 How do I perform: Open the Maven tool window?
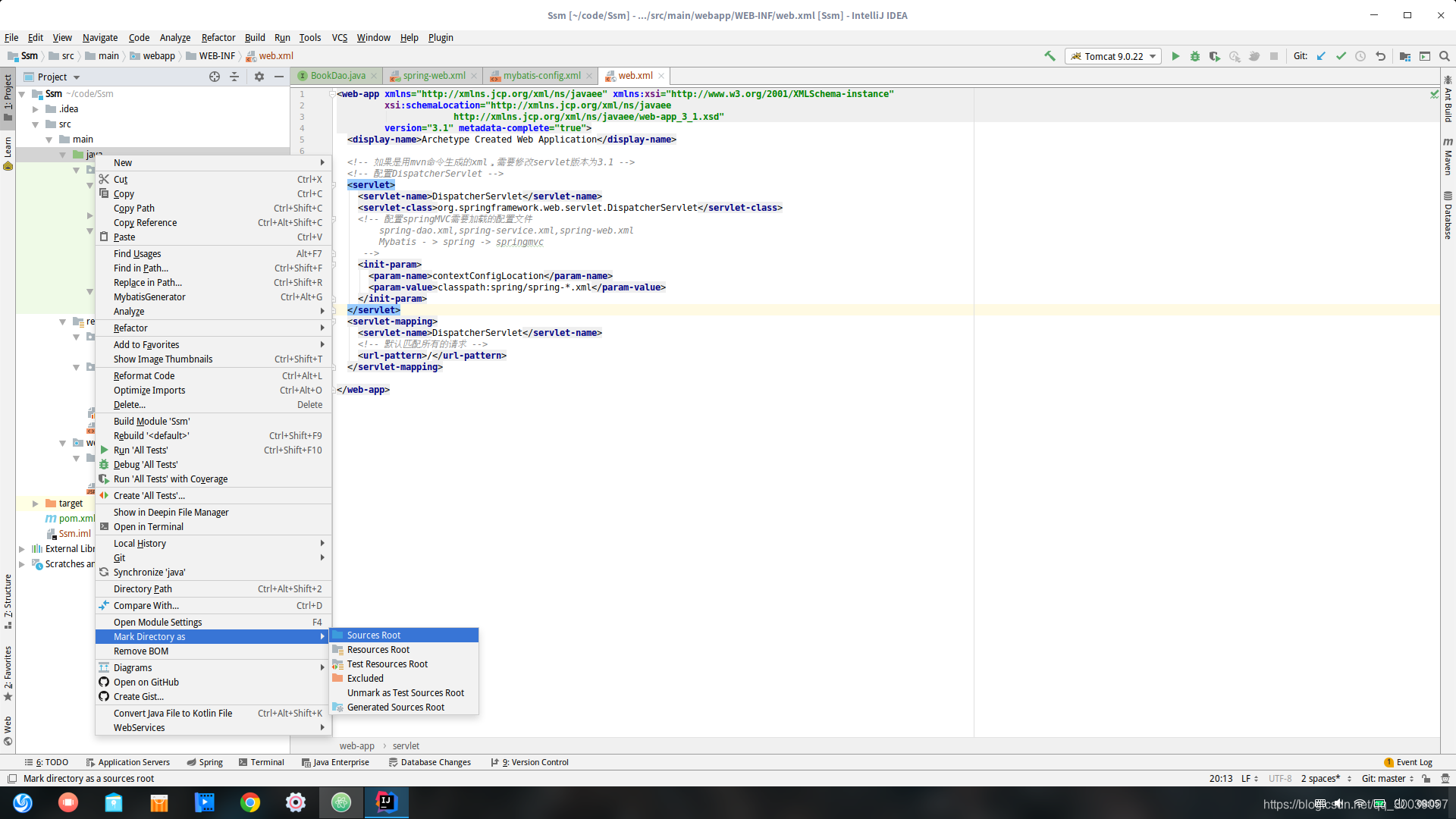[1448, 155]
